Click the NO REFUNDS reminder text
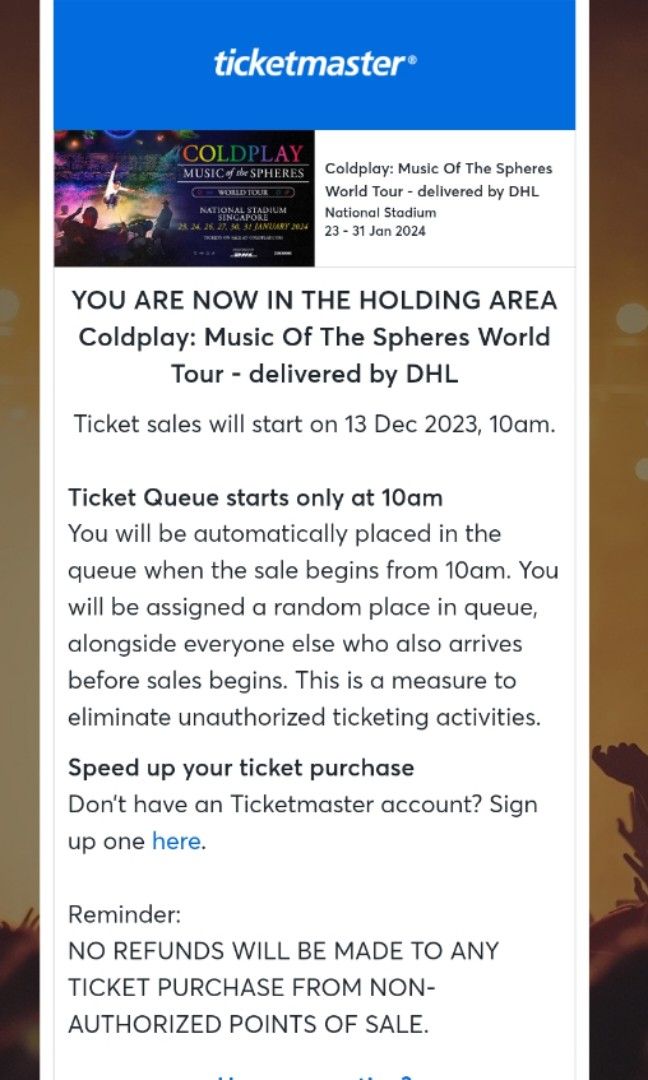Screen dimensions: 648x1080 [283, 987]
